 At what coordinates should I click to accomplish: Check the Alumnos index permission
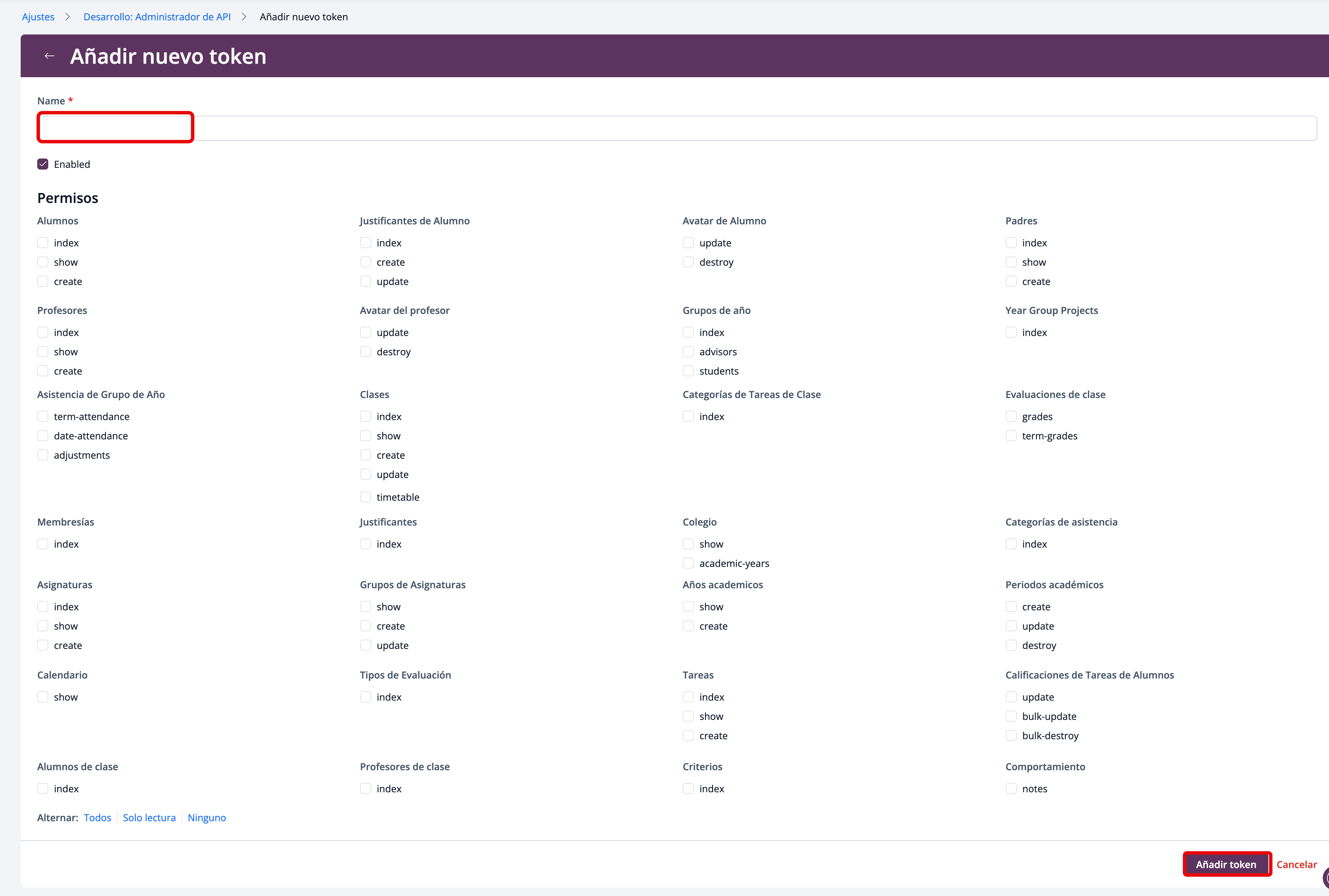43,243
